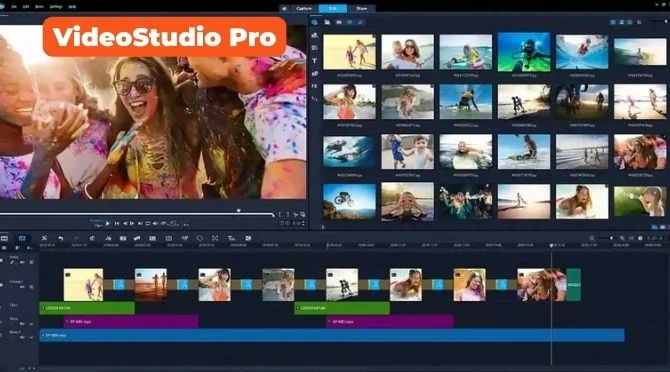Click the import media folder icon
This screenshot has width=670, height=372.
327,22
